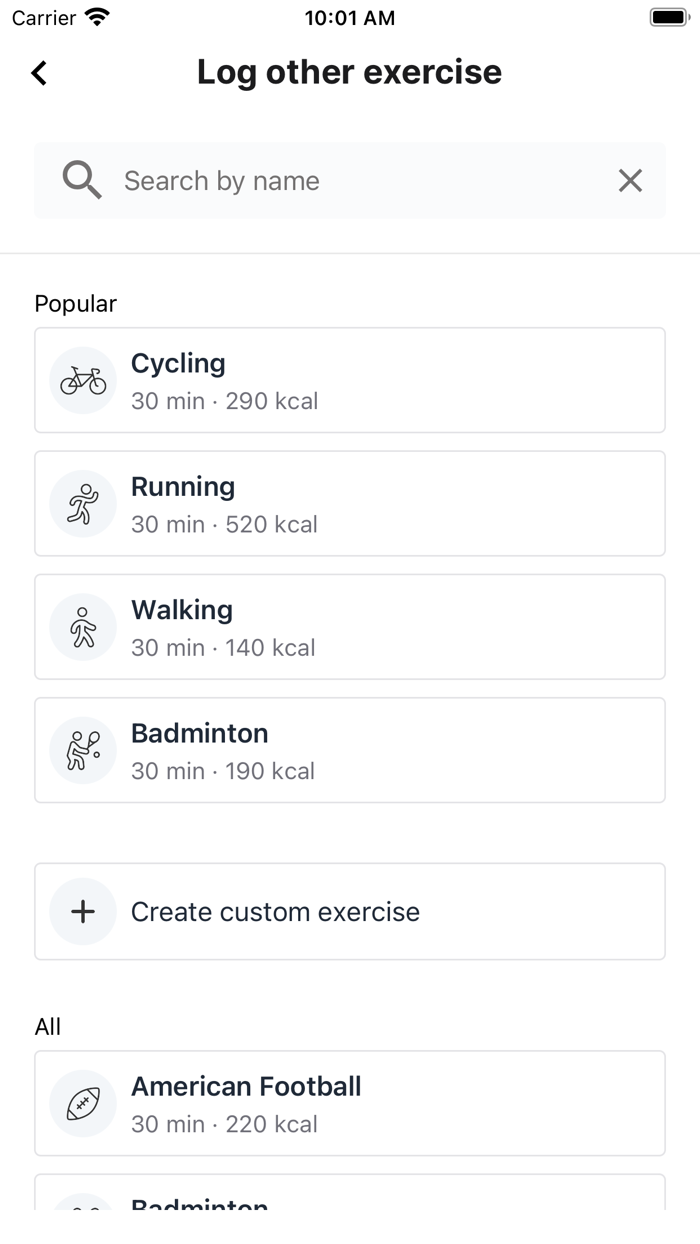Tap the American Football ball icon
The width and height of the screenshot is (700, 1244).
[x=83, y=1104]
